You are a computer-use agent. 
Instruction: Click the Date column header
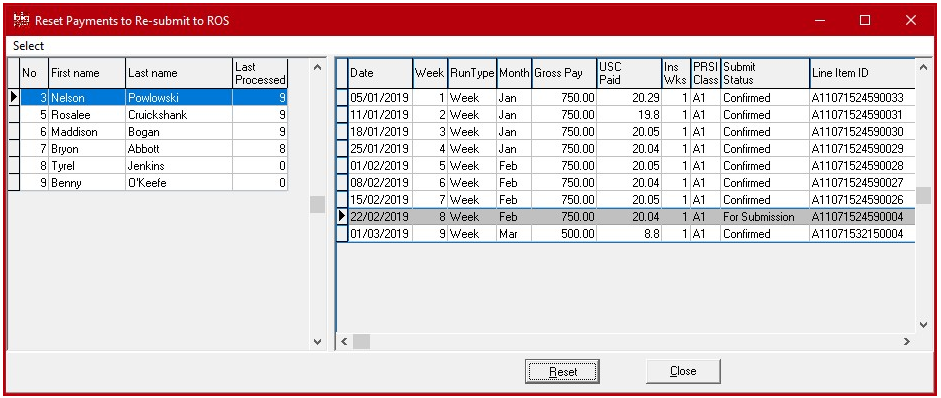pyautogui.click(x=380, y=73)
